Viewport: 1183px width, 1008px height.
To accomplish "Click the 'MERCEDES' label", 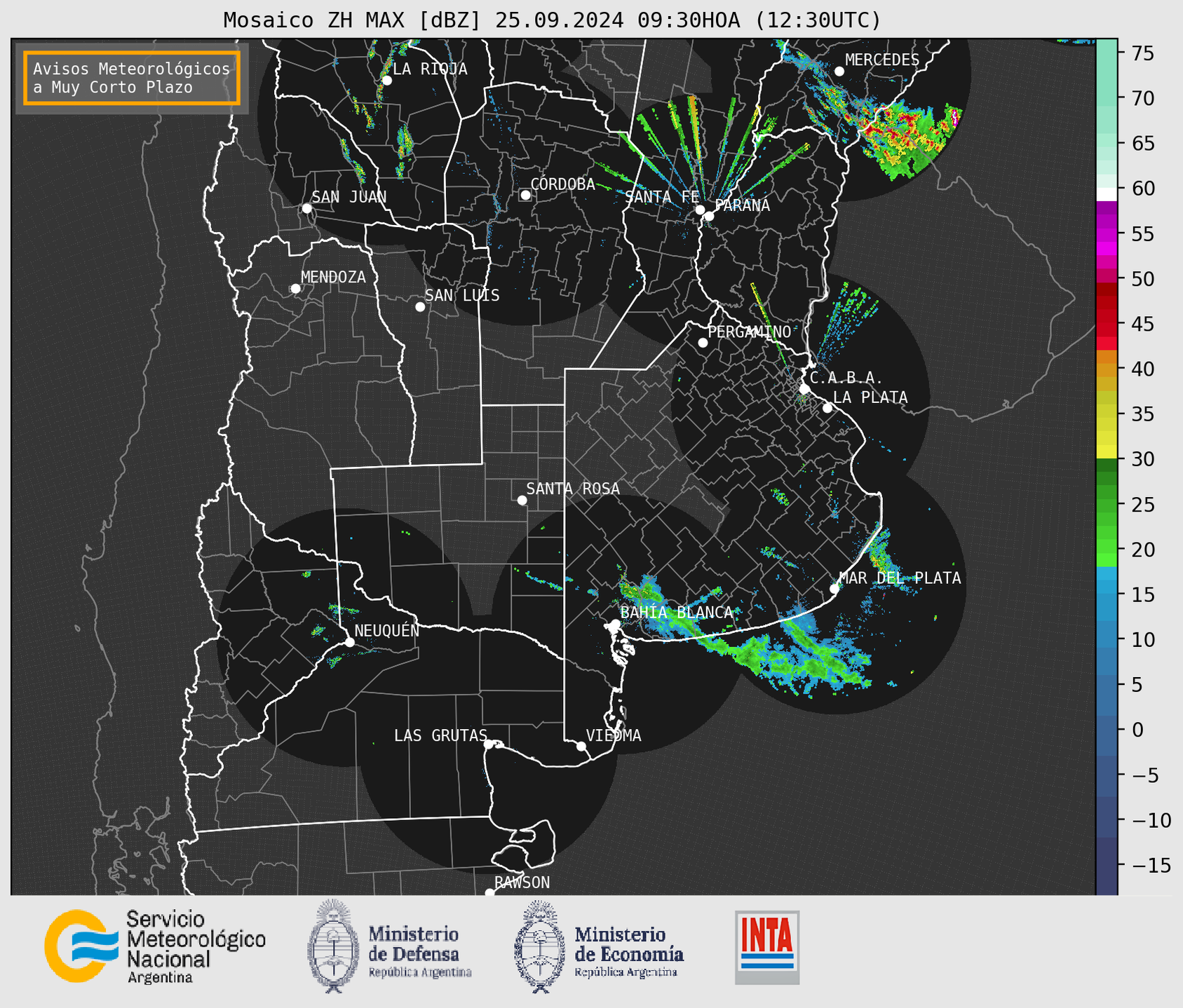I will tap(882, 60).
